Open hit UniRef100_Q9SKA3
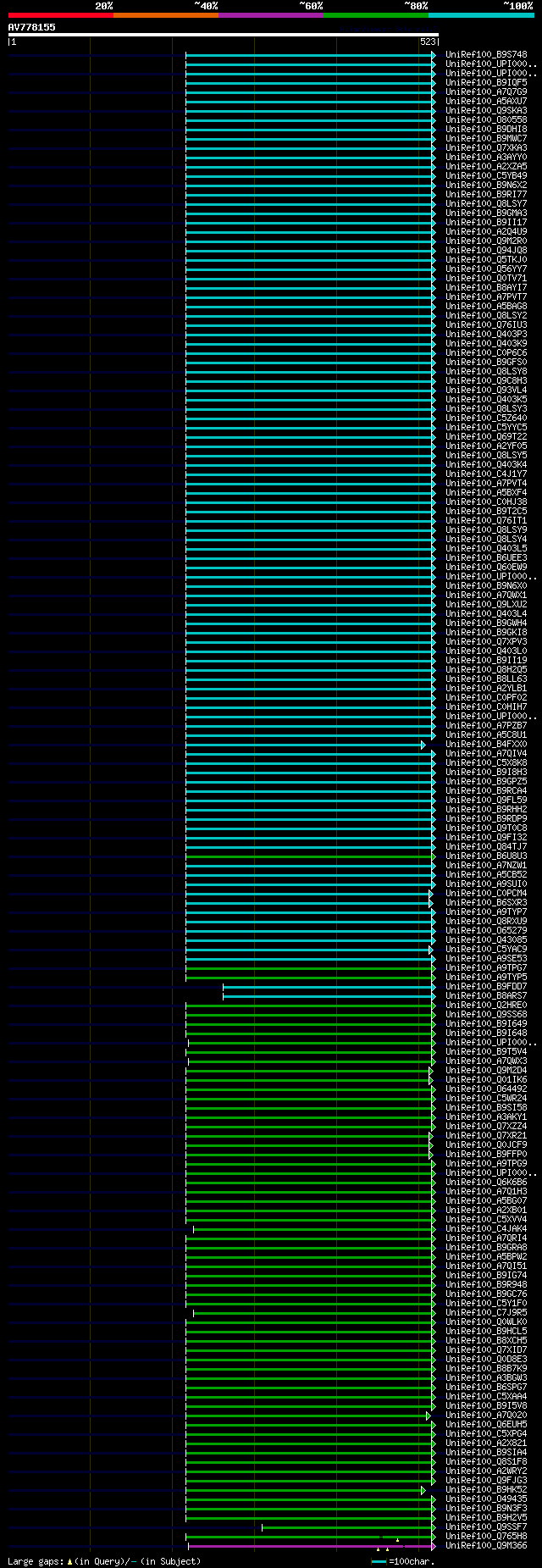The width and height of the screenshot is (542, 1568). pyautogui.click(x=486, y=111)
